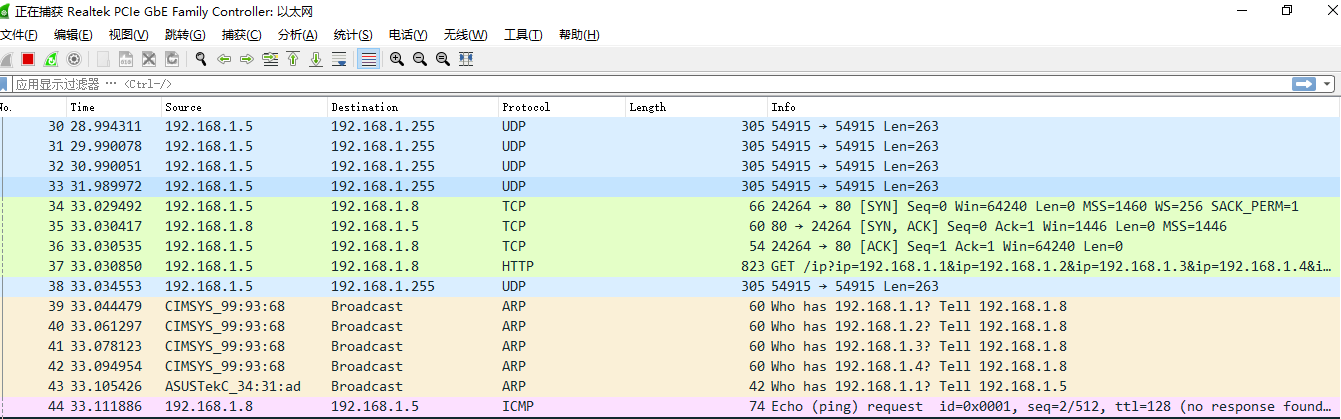Open find packet magnifier tool

[201, 59]
